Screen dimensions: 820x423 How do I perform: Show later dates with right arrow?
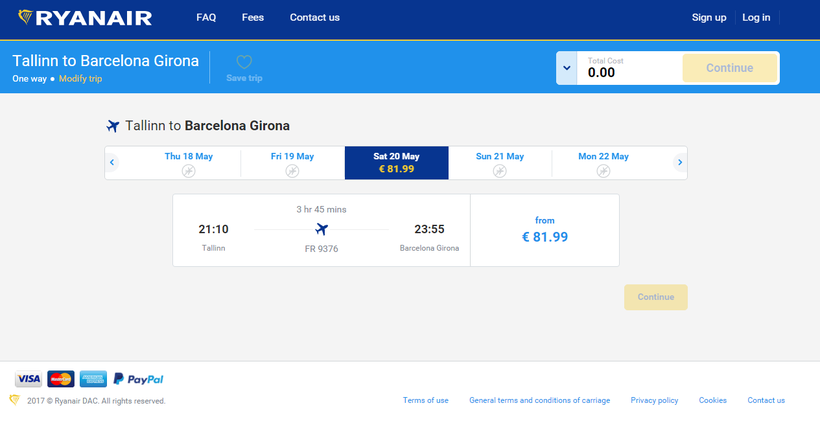tap(680, 162)
